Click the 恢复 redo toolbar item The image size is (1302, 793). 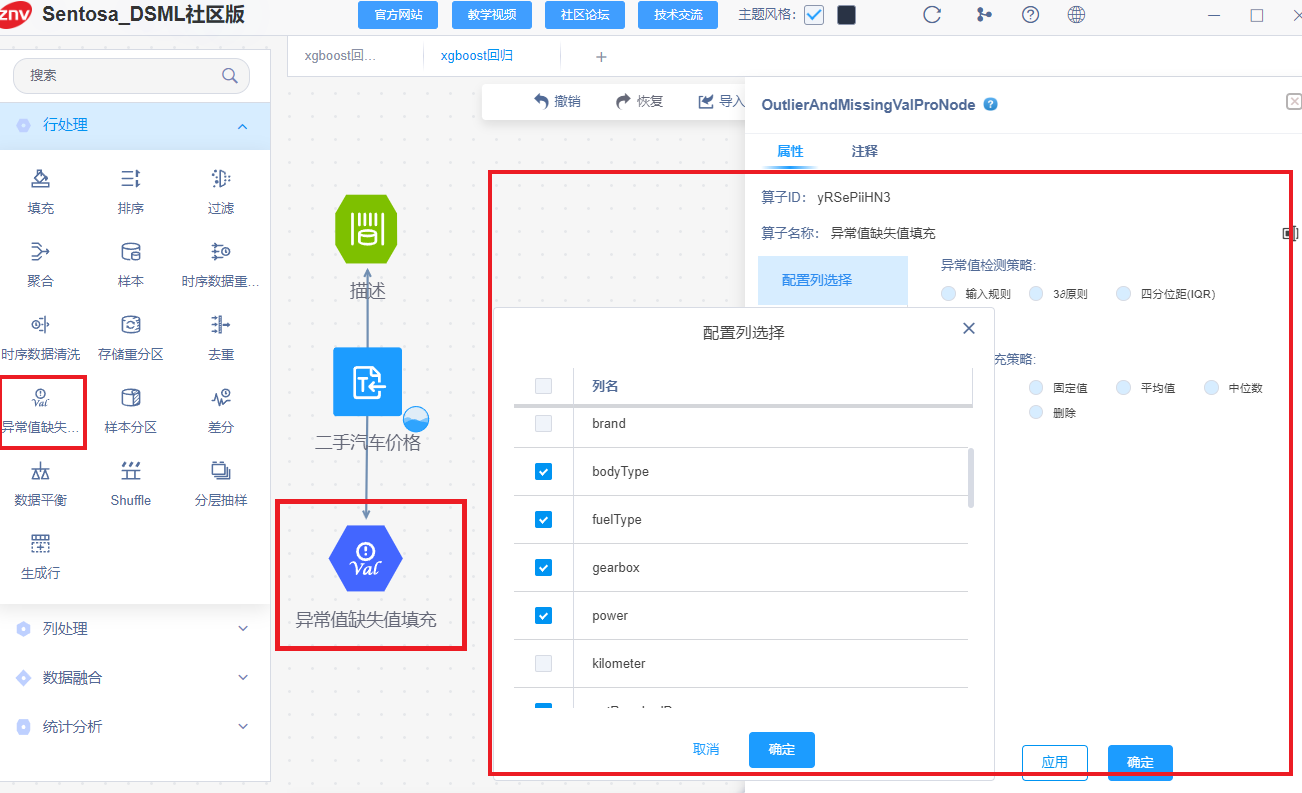639,101
